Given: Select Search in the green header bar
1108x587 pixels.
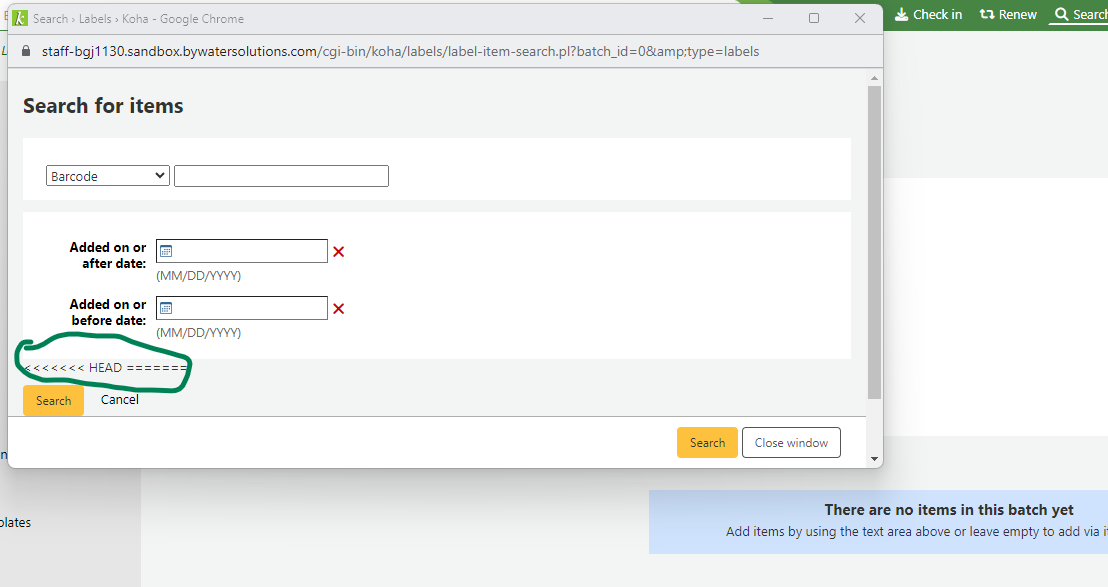Looking at the screenshot, I should [x=1081, y=14].
